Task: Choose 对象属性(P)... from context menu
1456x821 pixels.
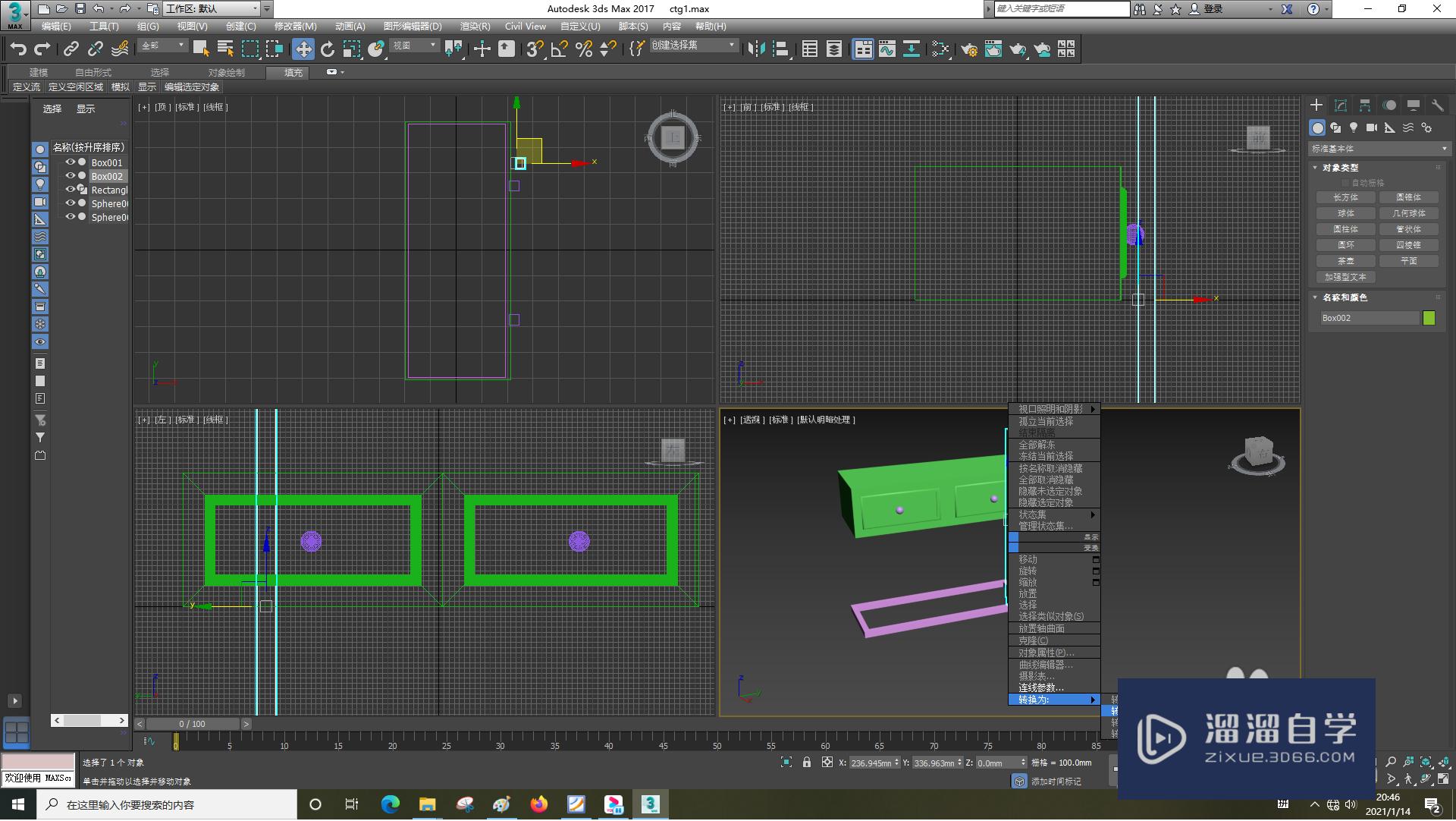Action: tap(1054, 653)
